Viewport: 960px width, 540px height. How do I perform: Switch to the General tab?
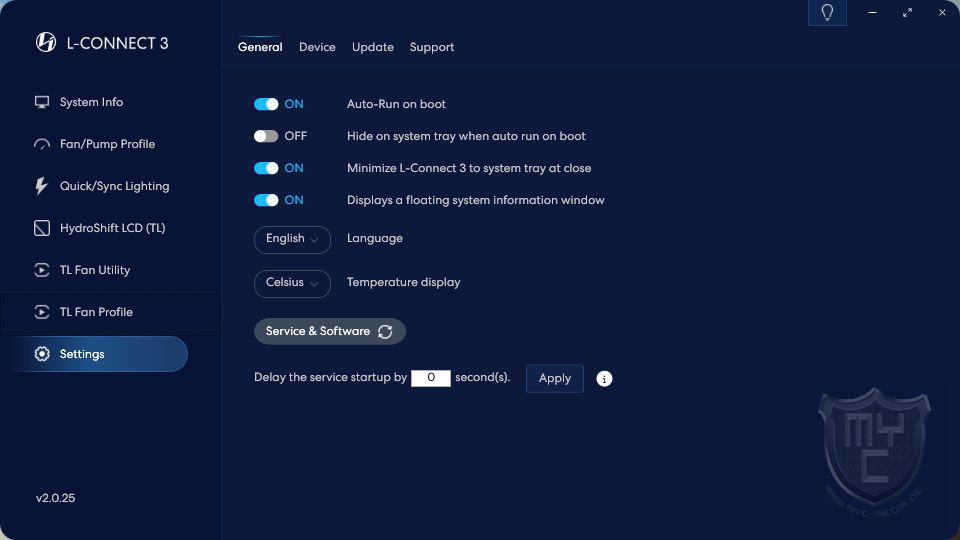260,47
